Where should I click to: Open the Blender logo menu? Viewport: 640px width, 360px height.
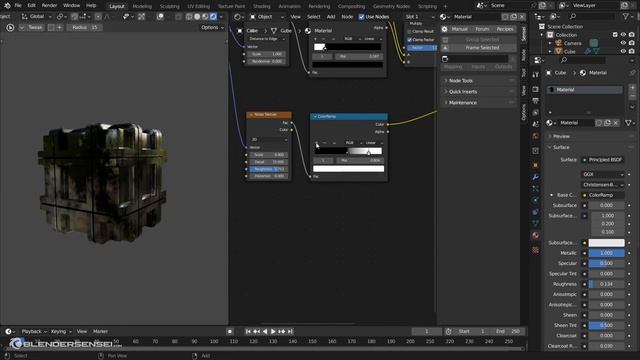point(7,6)
